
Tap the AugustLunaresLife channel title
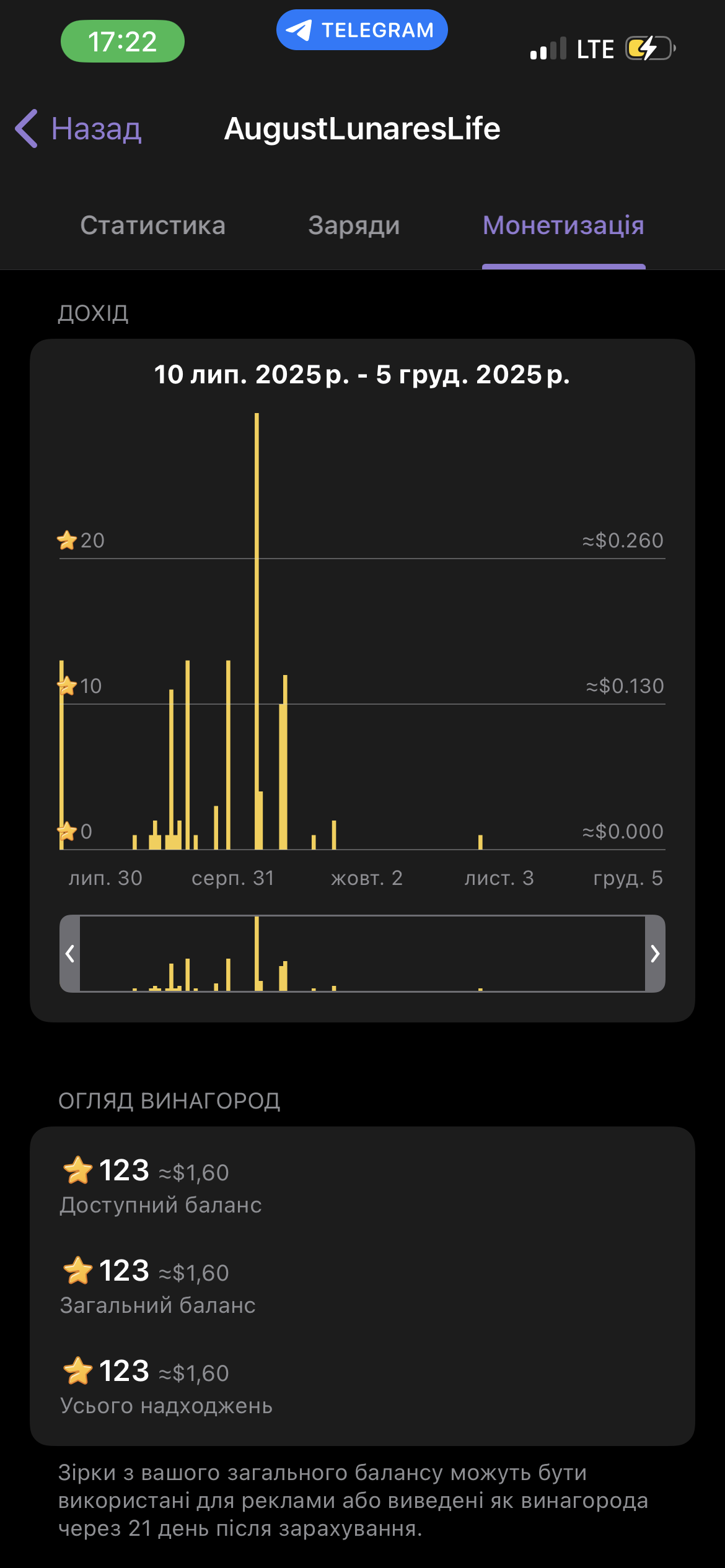(362, 129)
